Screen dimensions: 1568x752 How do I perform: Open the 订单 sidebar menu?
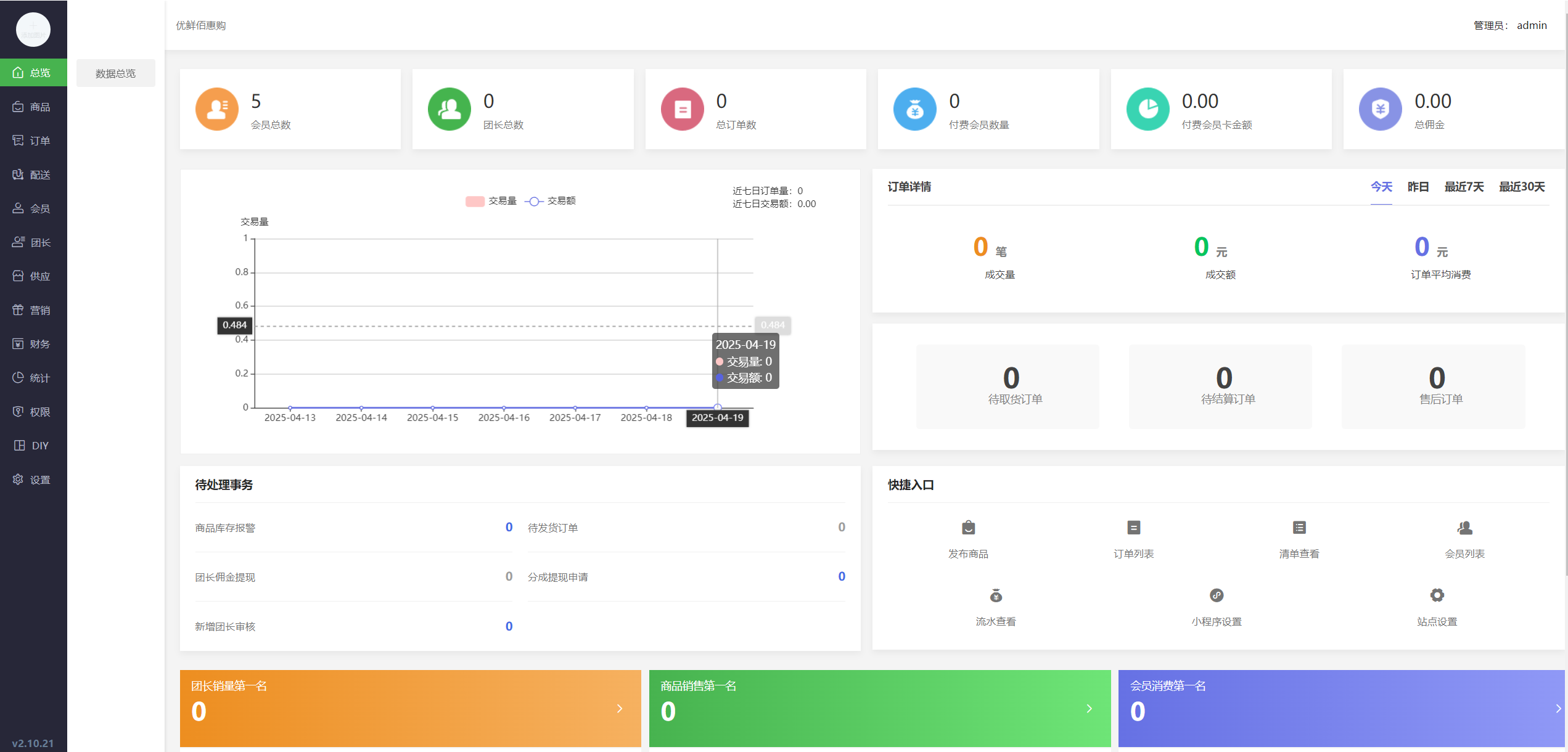click(33, 141)
